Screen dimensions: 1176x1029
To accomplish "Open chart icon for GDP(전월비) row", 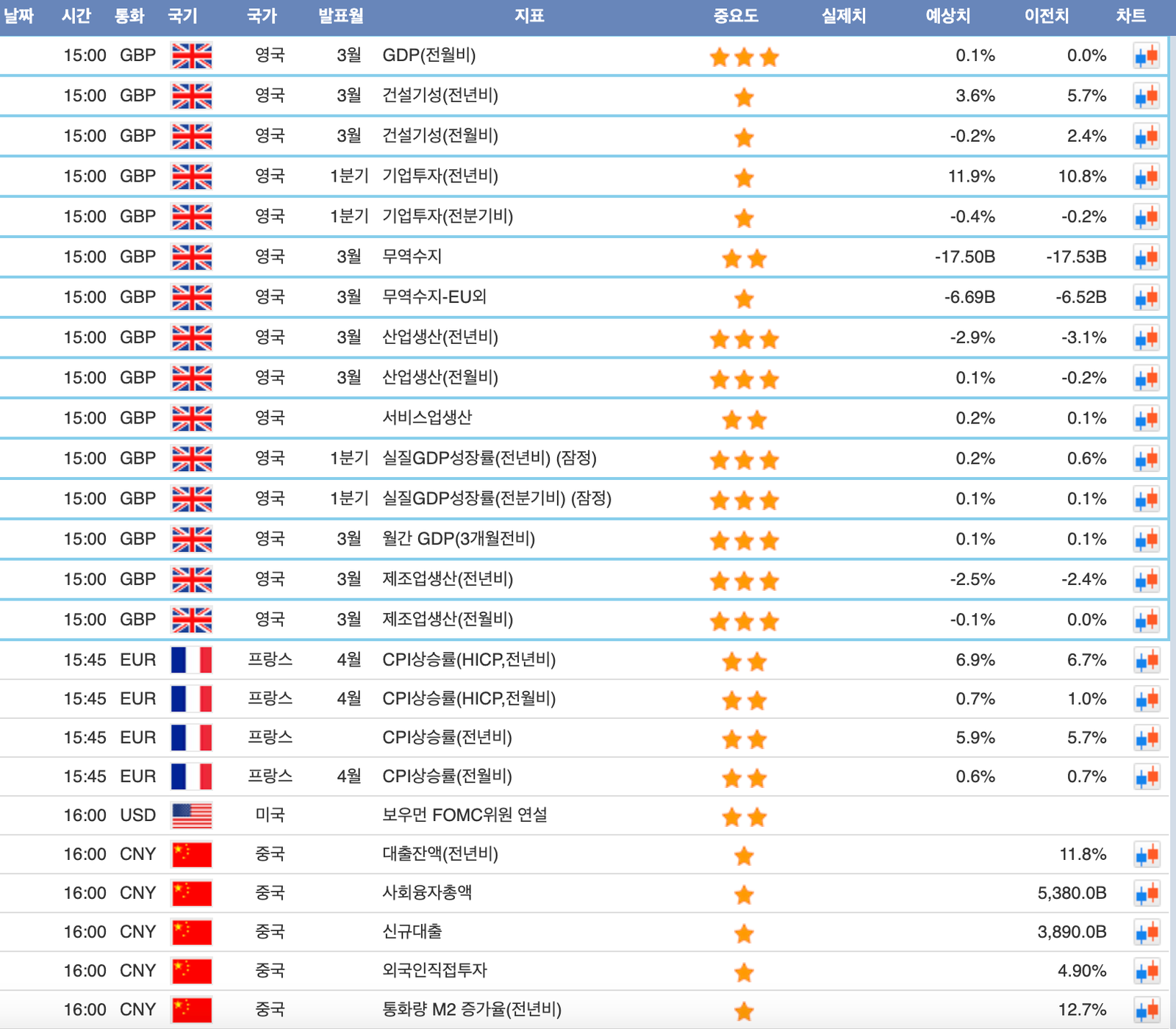I will coord(1146,56).
